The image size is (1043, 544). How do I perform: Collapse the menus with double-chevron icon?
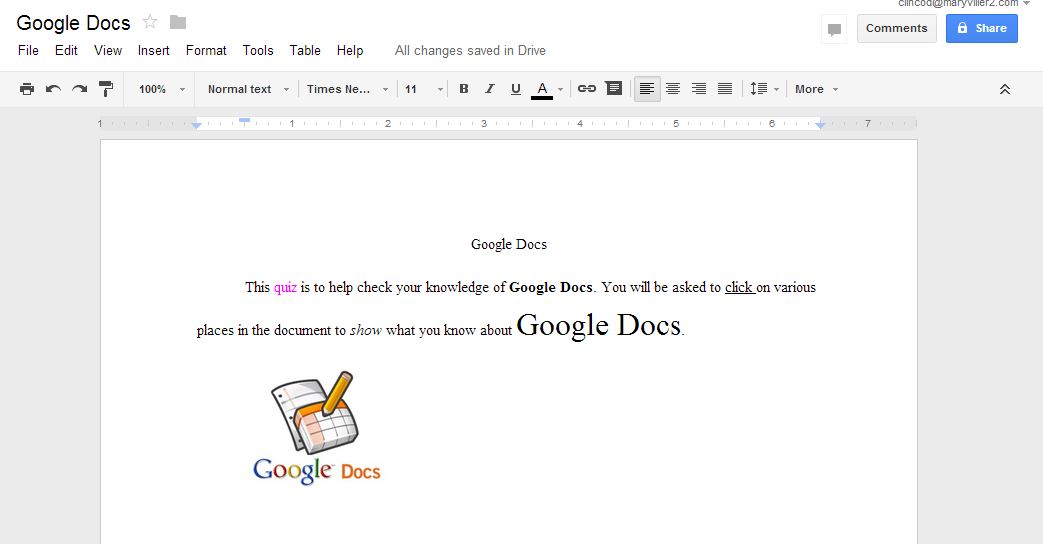point(1004,89)
